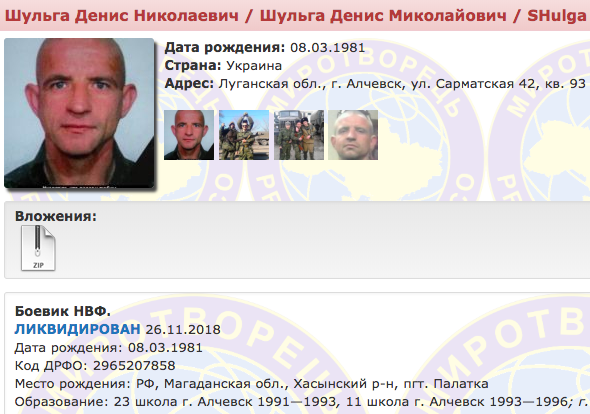Enlarge the large main profile photo
This screenshot has width=590, height=414.
79,113
